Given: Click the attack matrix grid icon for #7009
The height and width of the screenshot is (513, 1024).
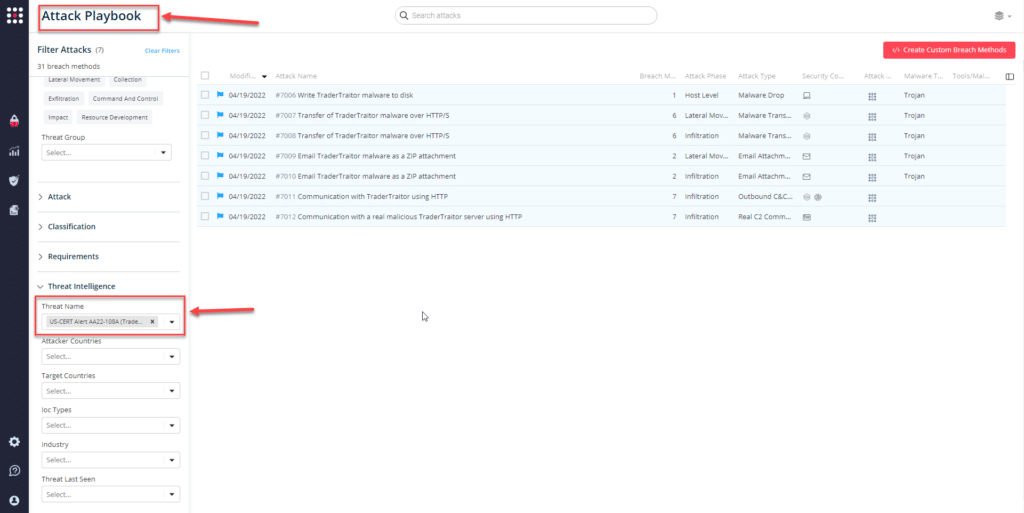Looking at the screenshot, I should point(872,156).
